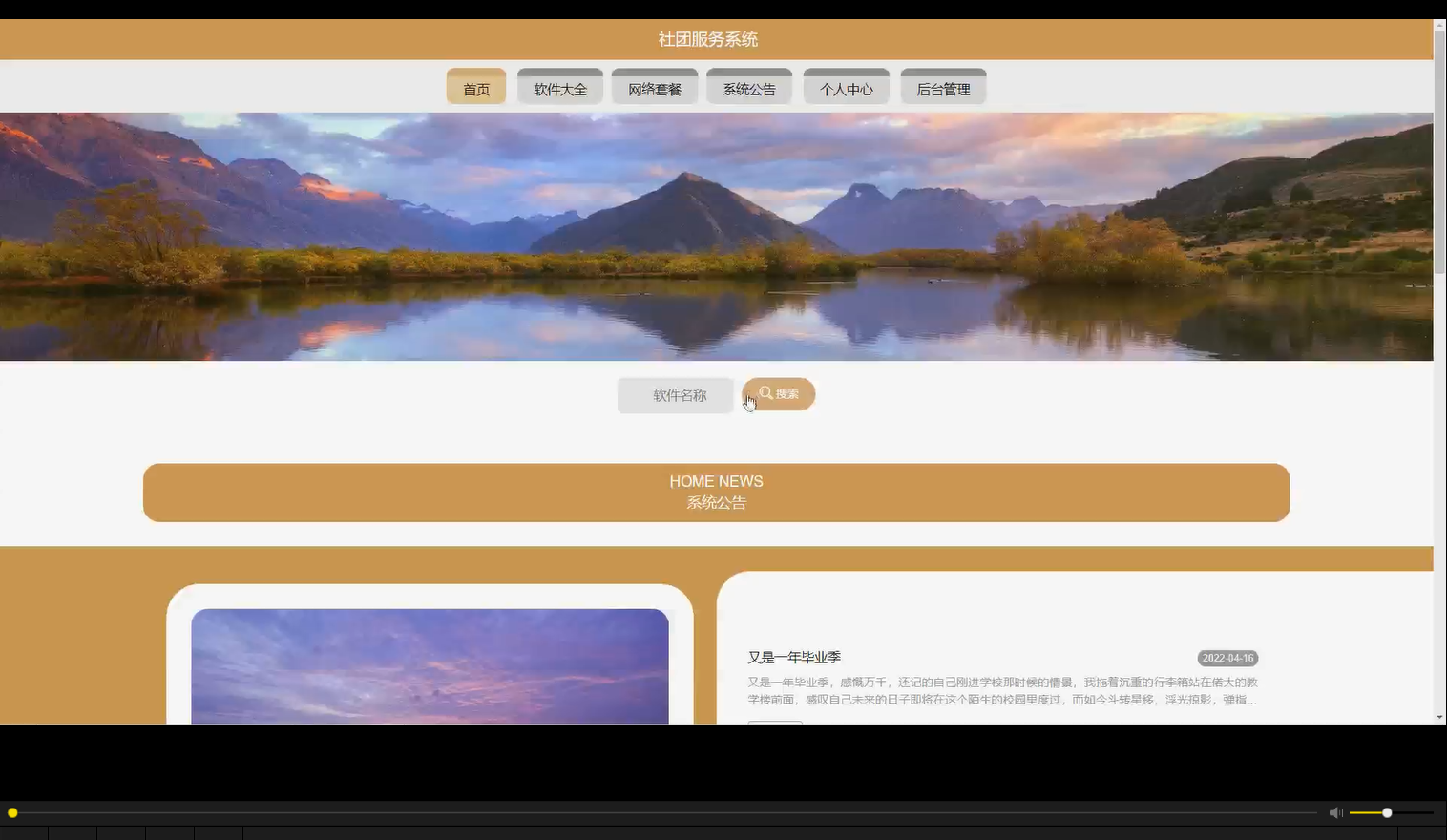Viewport: 1447px width, 840px height.
Task: Mute the video player speaker icon
Action: (1335, 812)
